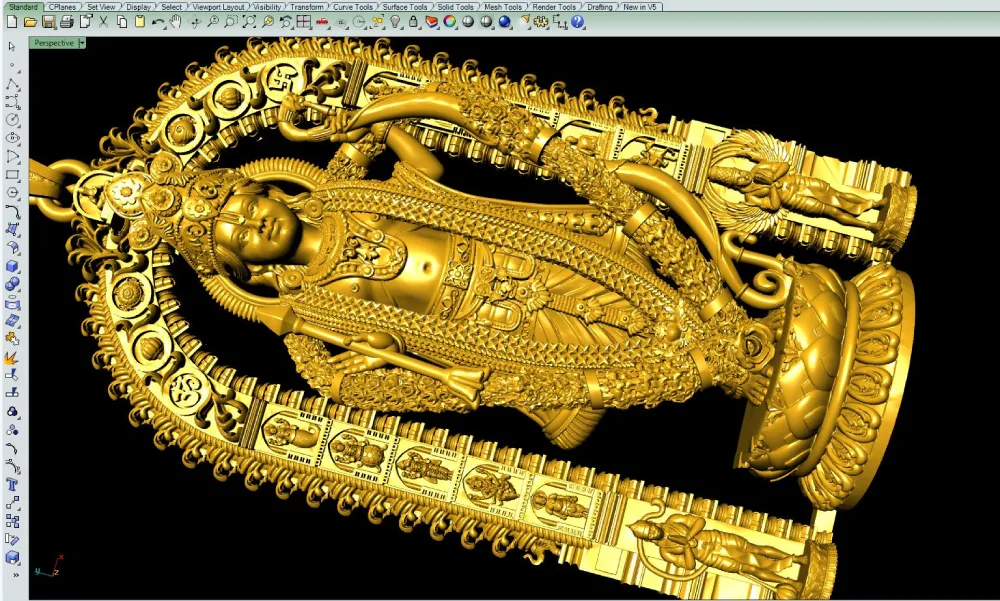Open the Surface Tools tab

[405, 7]
